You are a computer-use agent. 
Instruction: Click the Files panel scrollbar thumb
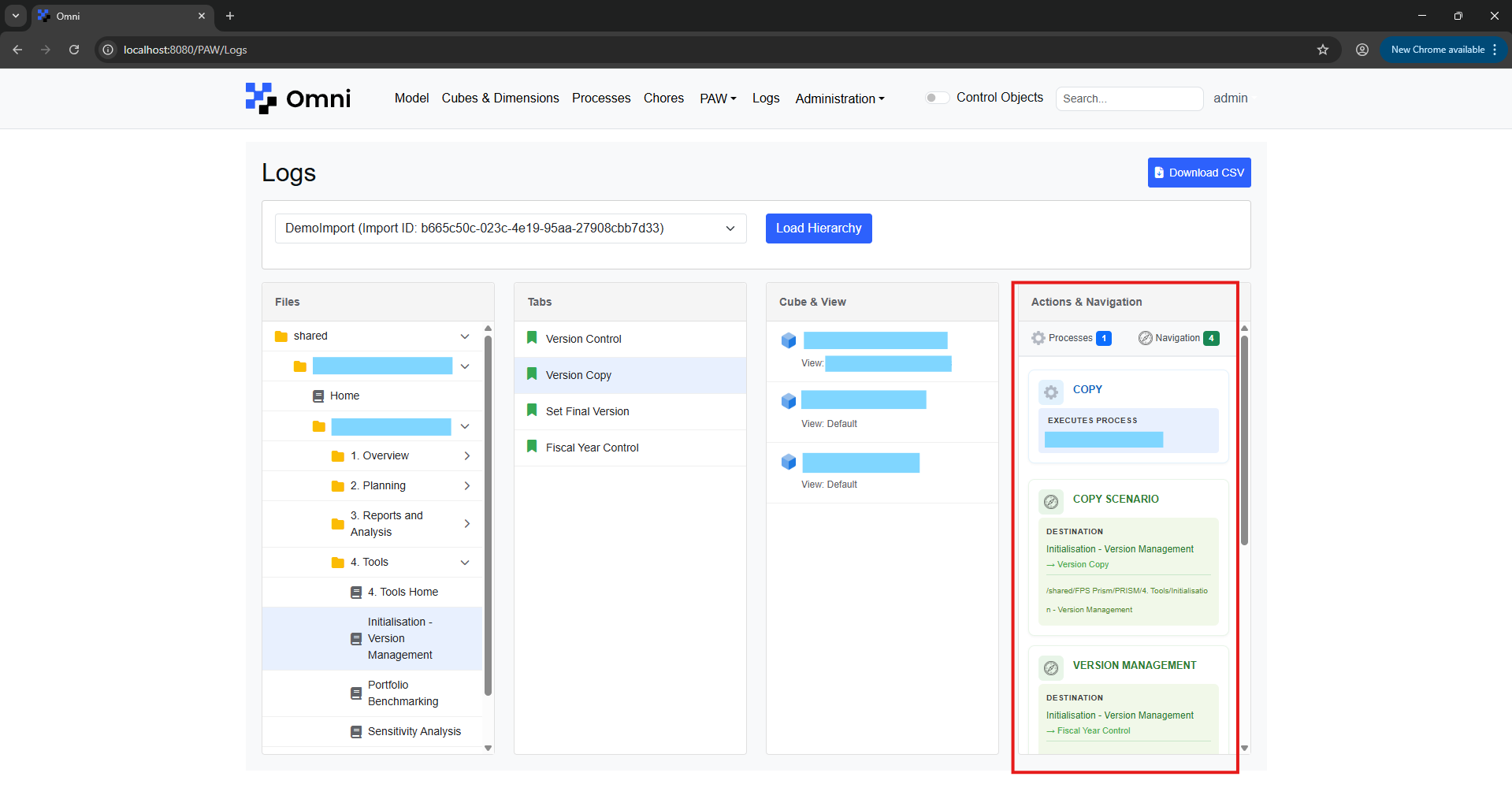pyautogui.click(x=489, y=515)
